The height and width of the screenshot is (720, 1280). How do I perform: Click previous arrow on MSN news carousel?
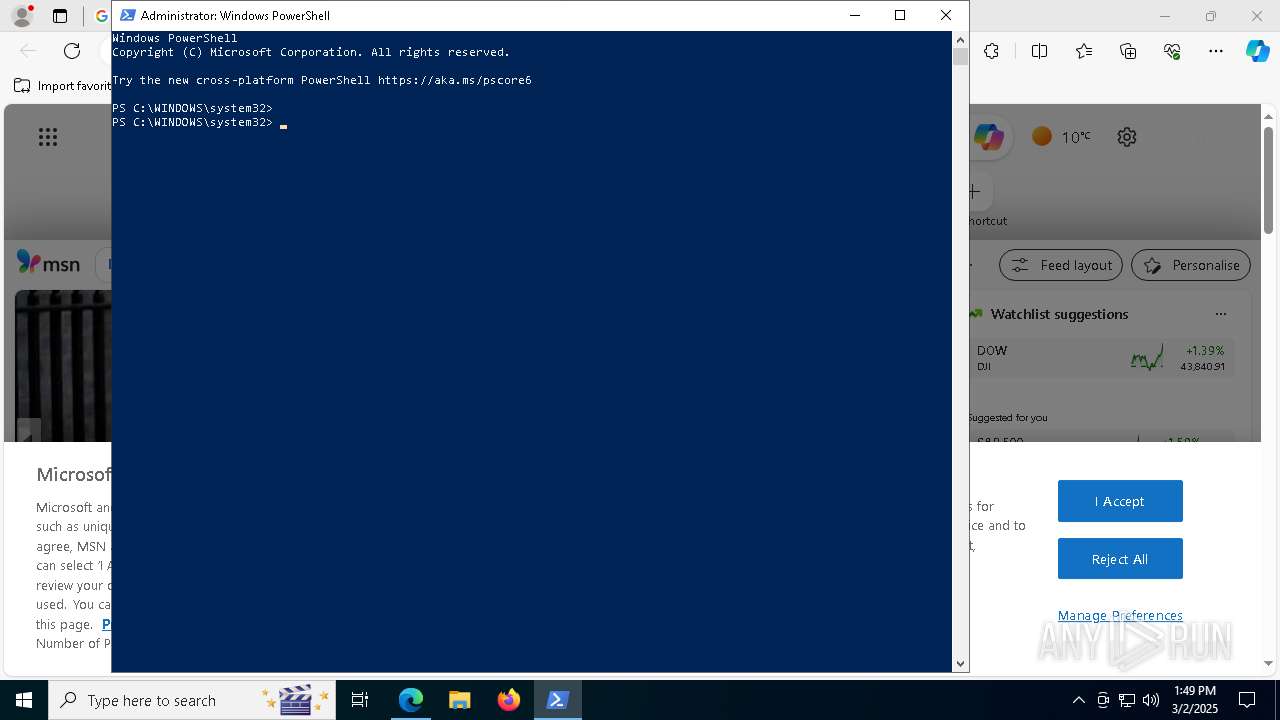click(x=27, y=432)
